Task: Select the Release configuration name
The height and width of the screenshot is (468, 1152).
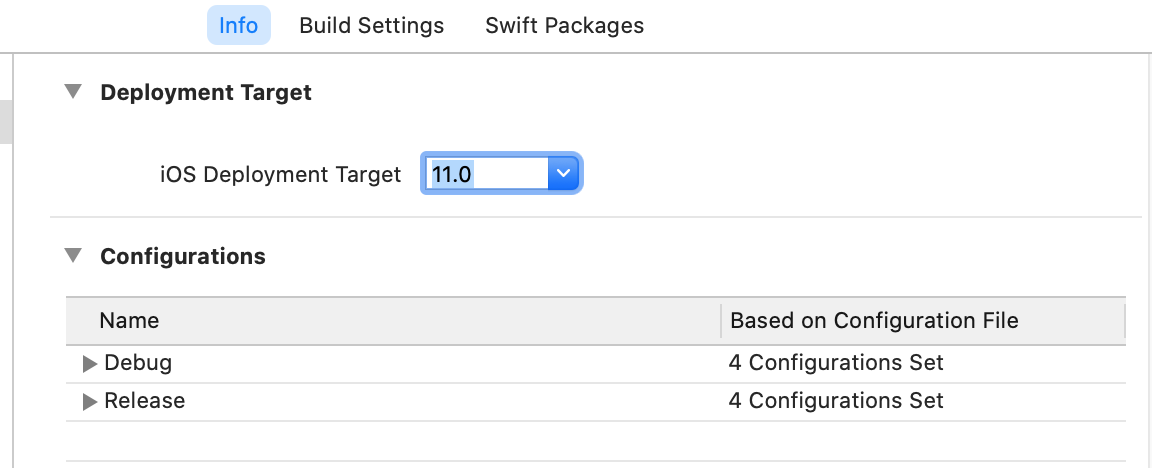Action: point(144,401)
